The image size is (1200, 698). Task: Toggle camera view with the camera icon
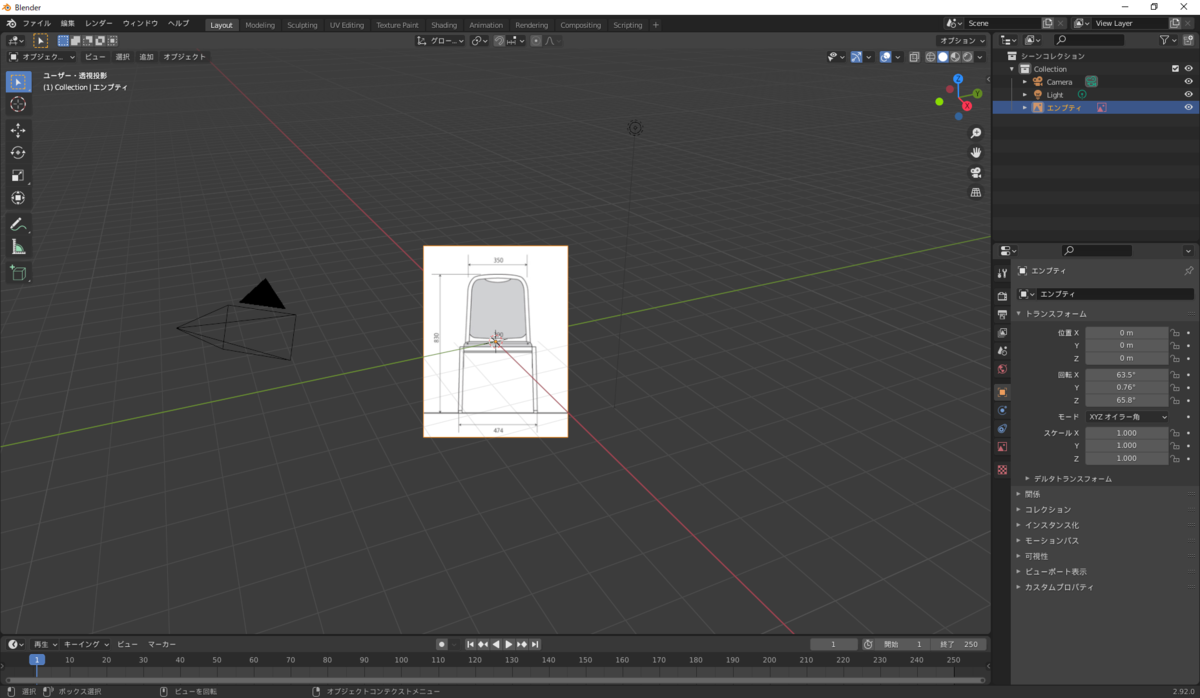coord(976,172)
